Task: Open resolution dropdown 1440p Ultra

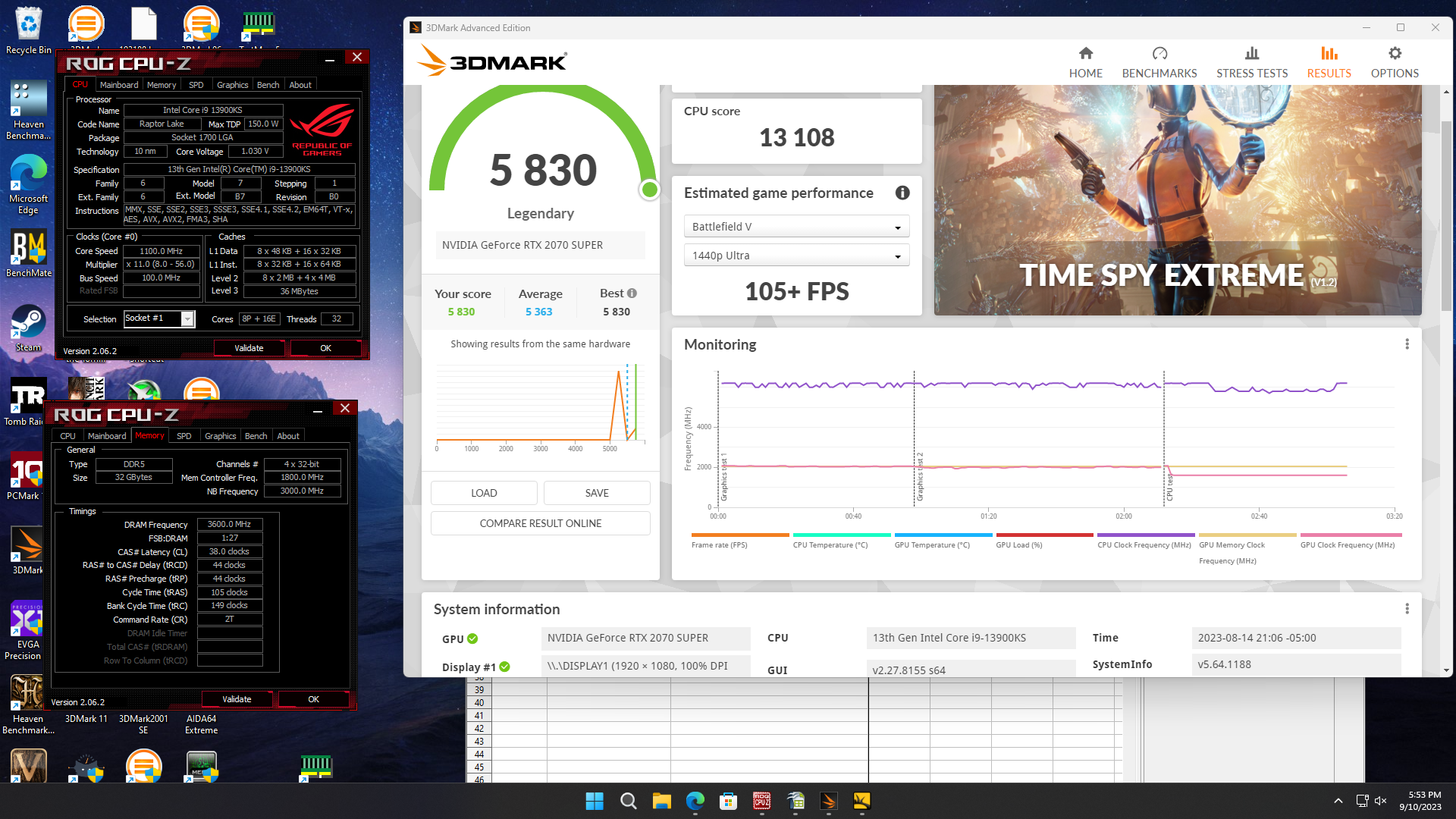Action: pos(796,256)
